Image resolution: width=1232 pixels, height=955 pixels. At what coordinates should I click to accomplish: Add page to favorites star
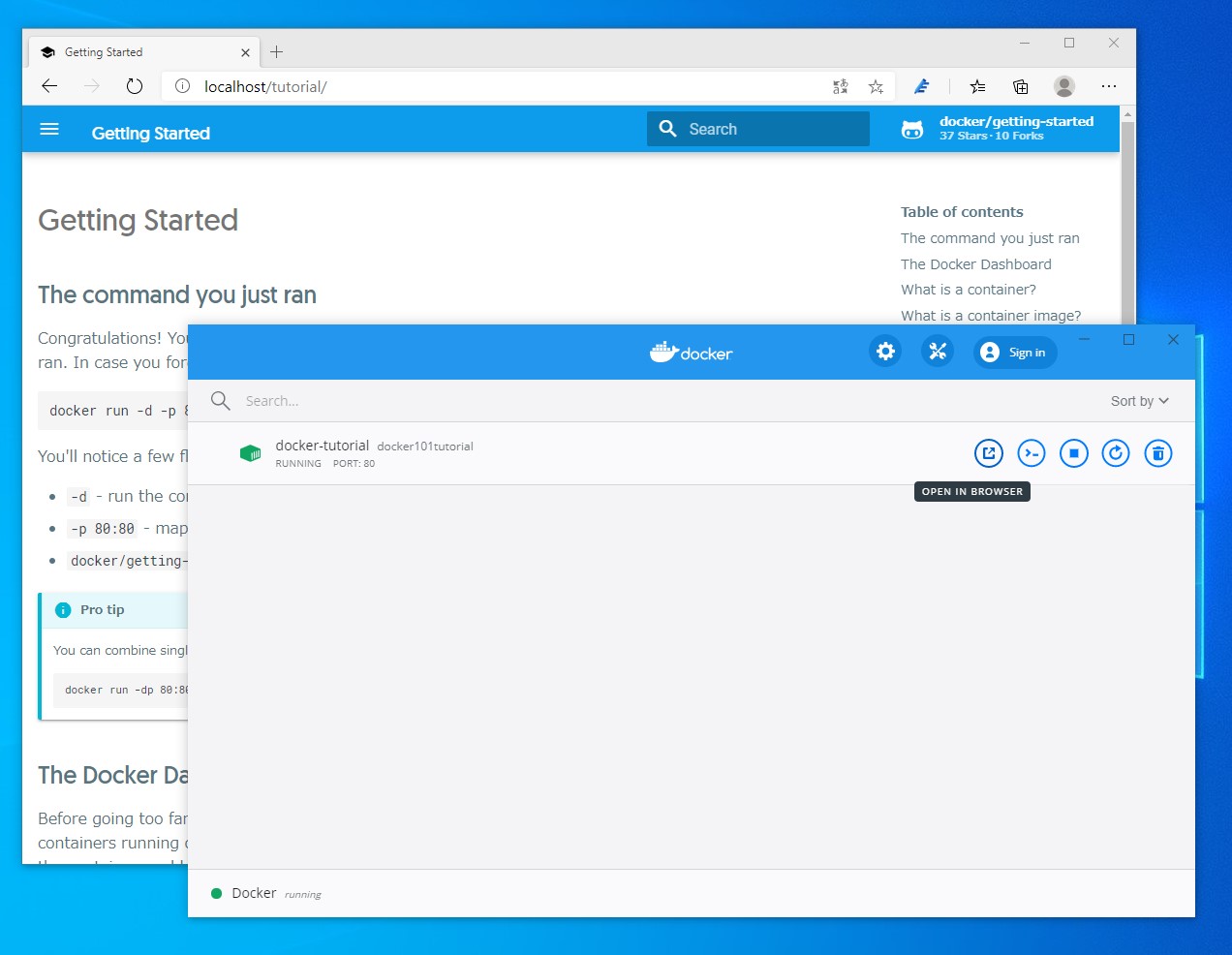point(876,86)
